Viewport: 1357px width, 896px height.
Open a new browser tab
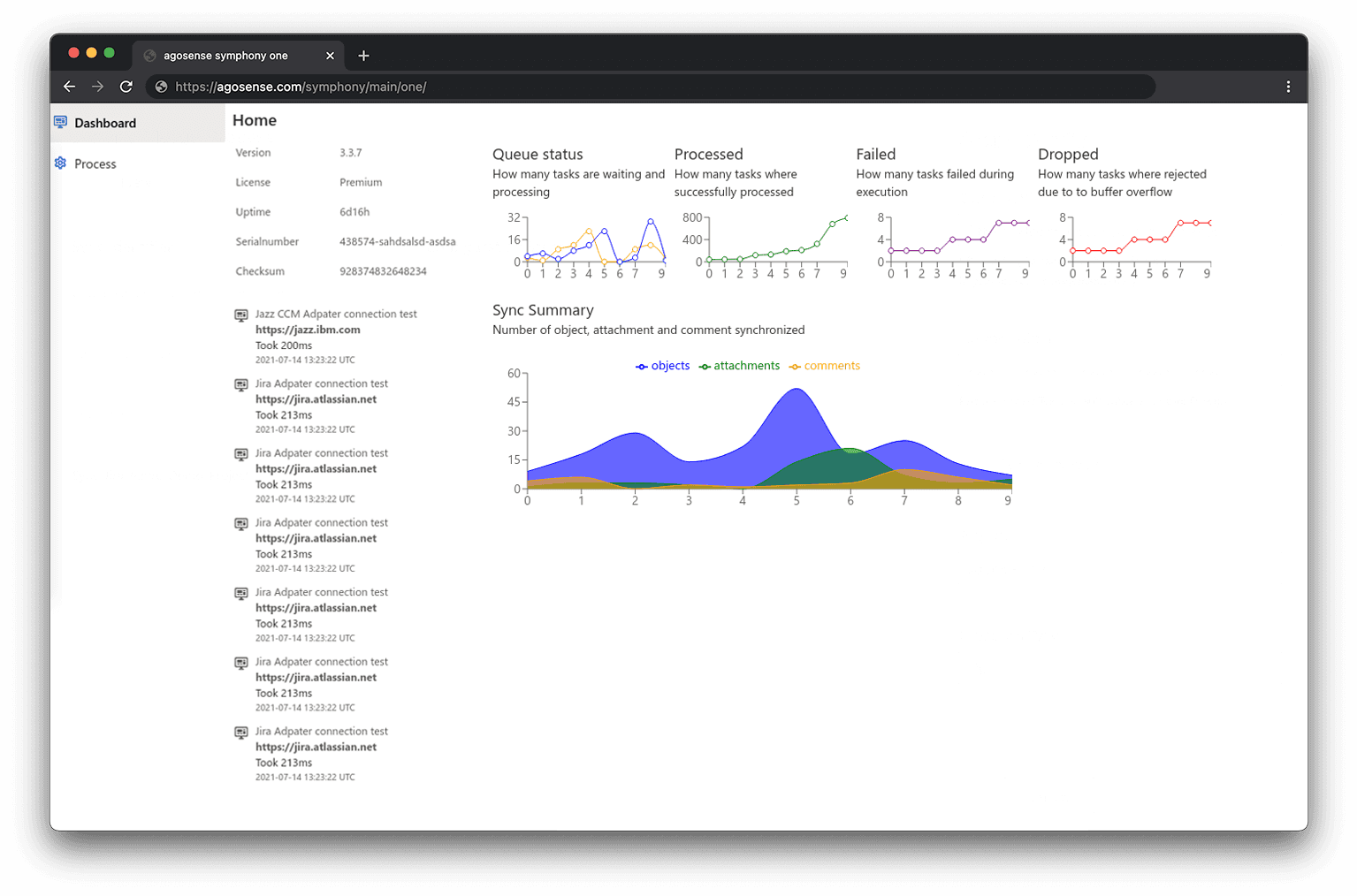click(363, 56)
